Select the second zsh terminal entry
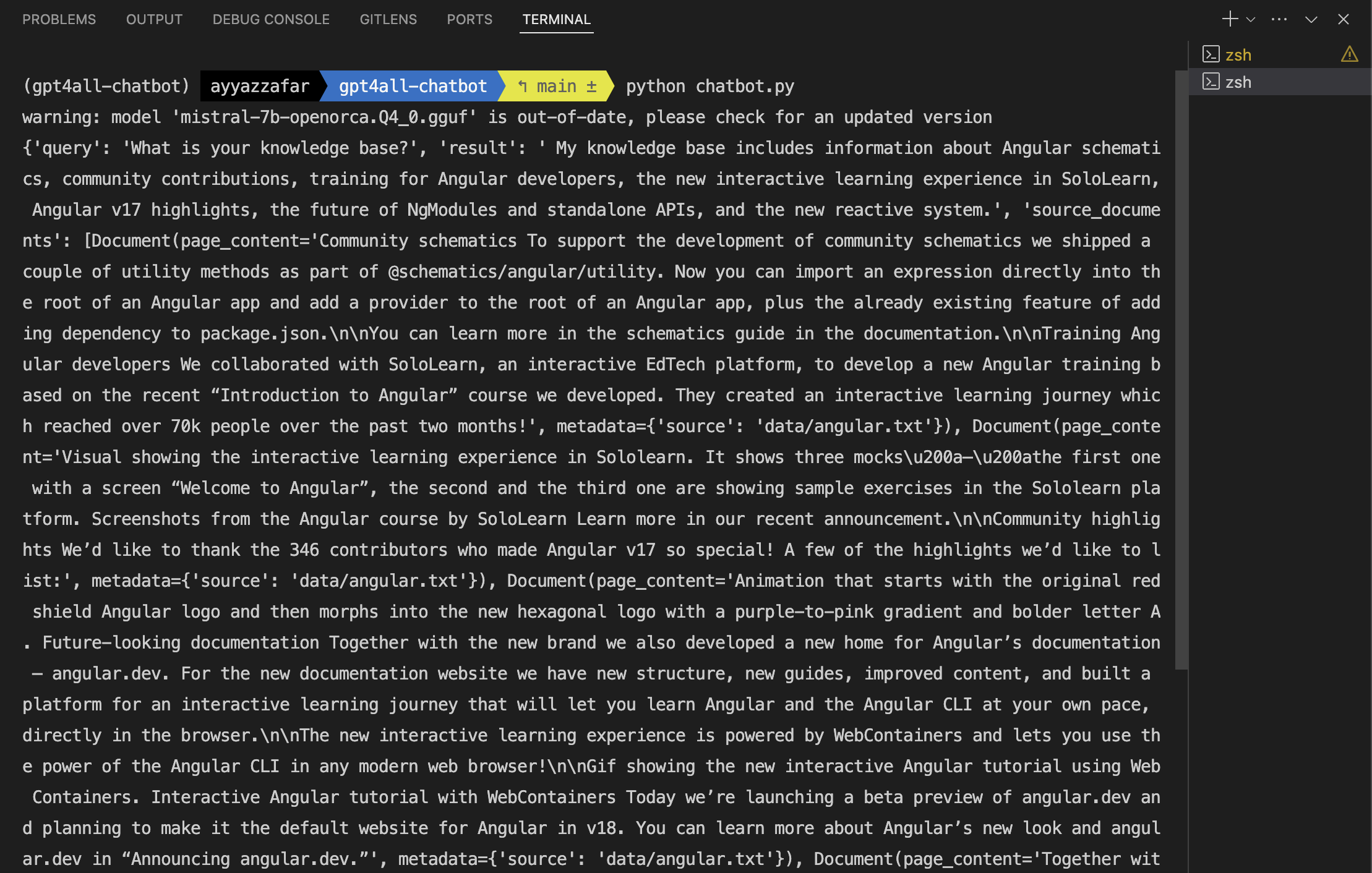The width and height of the screenshot is (1372, 873). (x=1238, y=82)
